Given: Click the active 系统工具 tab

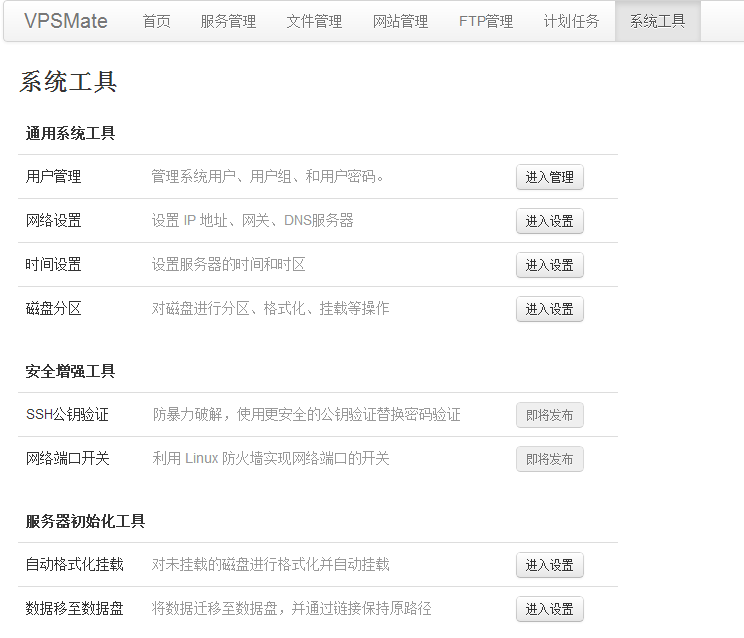Looking at the screenshot, I should click(657, 21).
